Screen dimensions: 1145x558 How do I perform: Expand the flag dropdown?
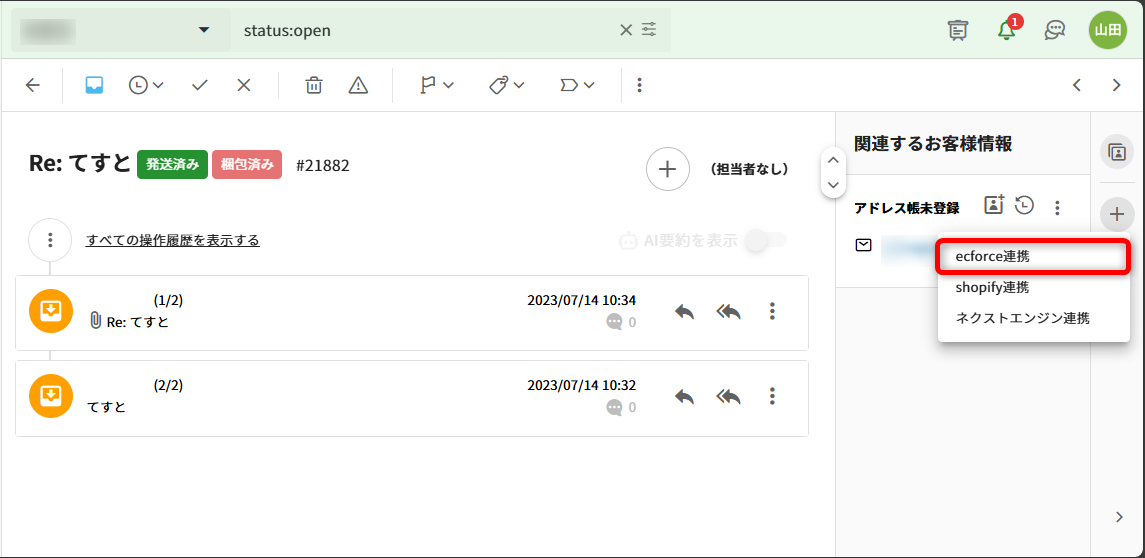(x=436, y=85)
